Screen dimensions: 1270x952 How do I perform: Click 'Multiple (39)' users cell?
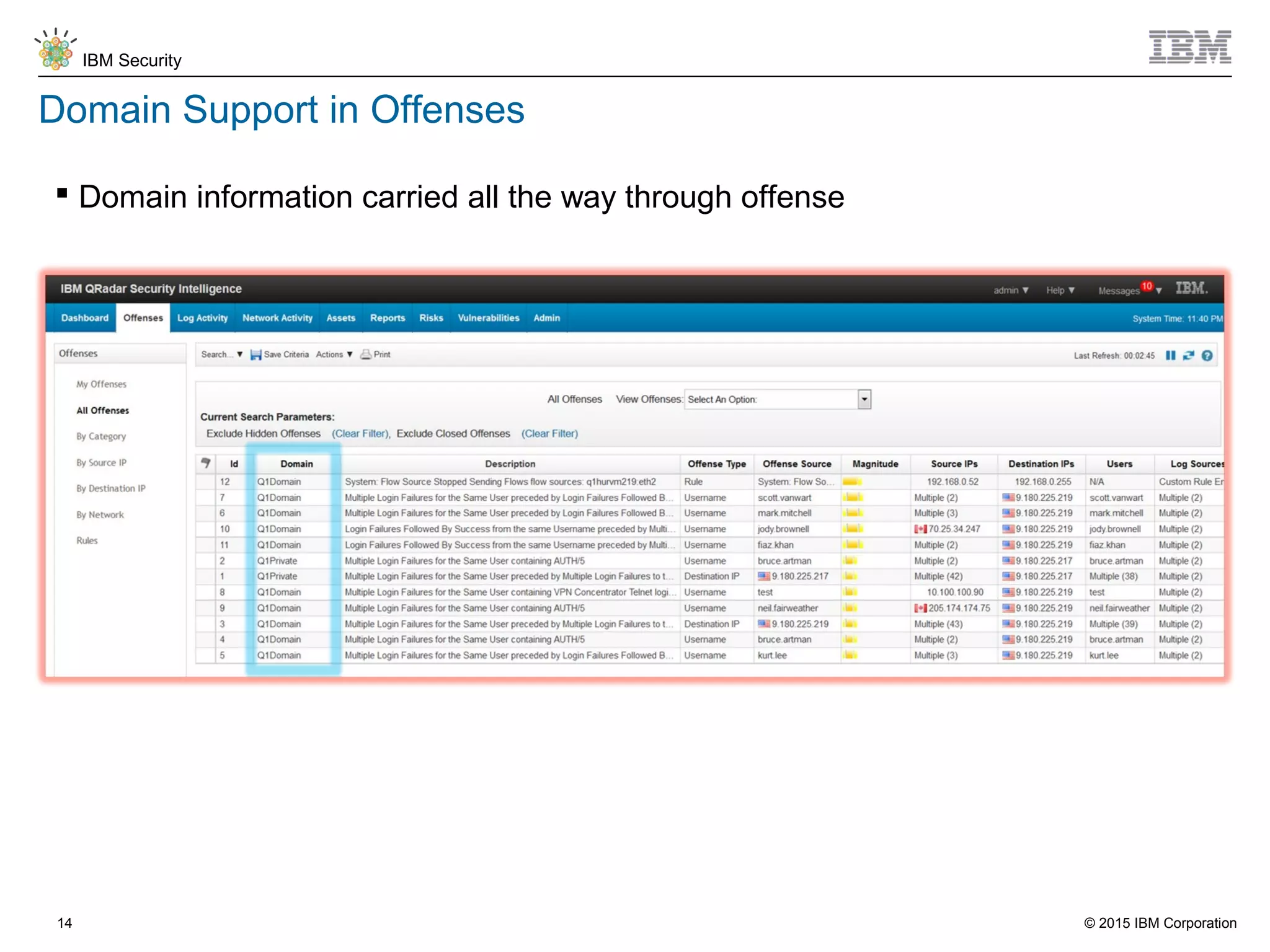tap(1114, 624)
